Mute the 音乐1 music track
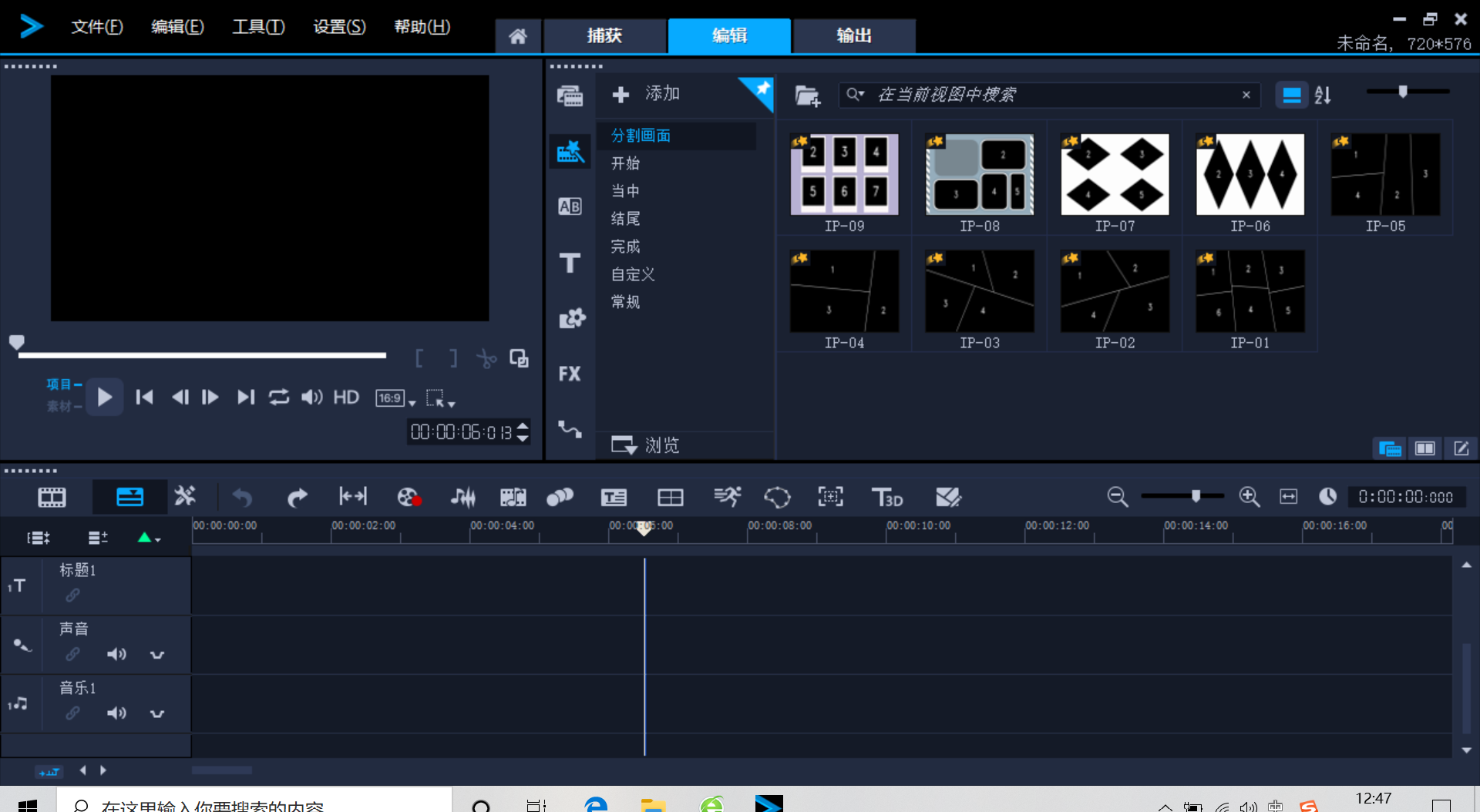 tap(116, 713)
